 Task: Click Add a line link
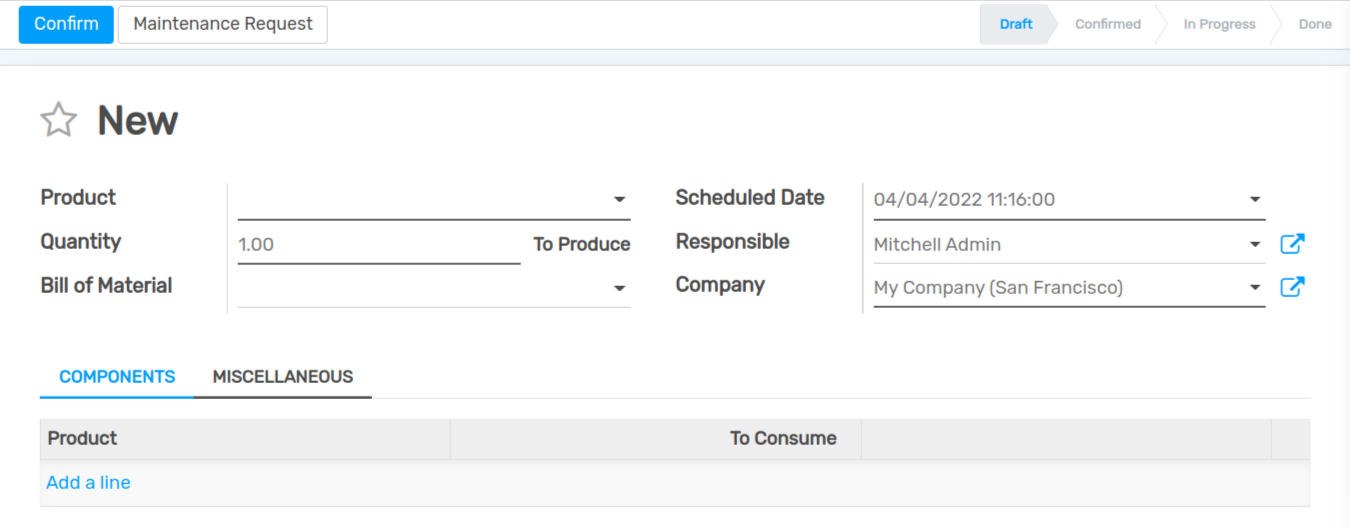click(x=88, y=483)
